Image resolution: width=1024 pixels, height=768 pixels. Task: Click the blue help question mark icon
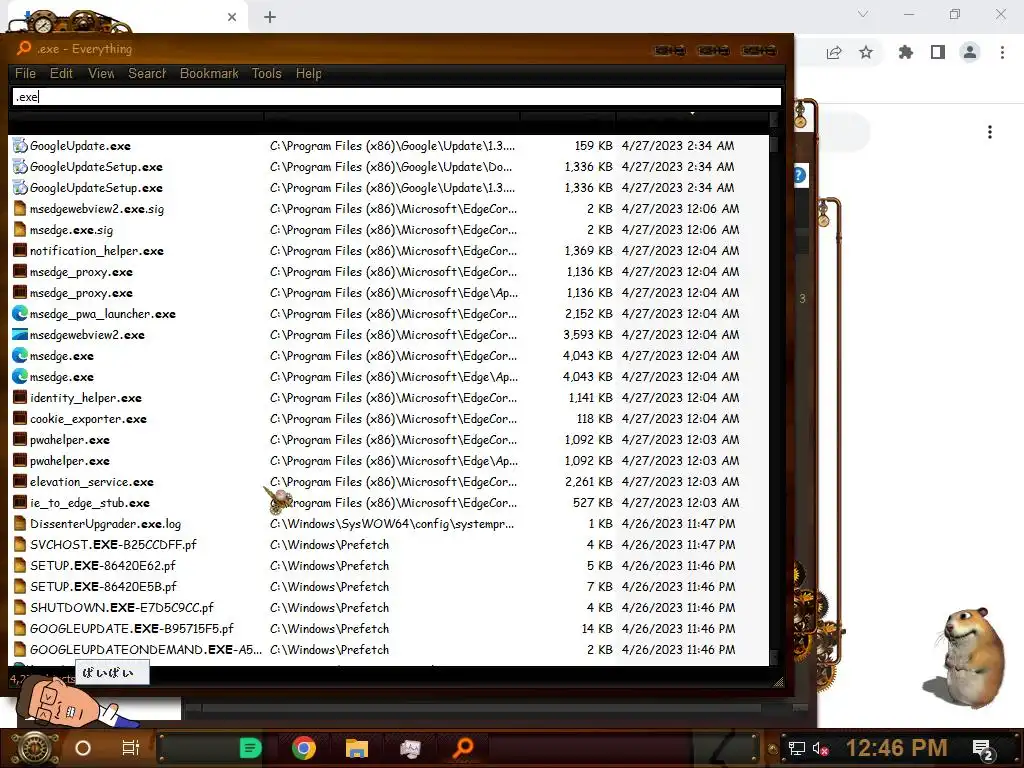pos(800,175)
